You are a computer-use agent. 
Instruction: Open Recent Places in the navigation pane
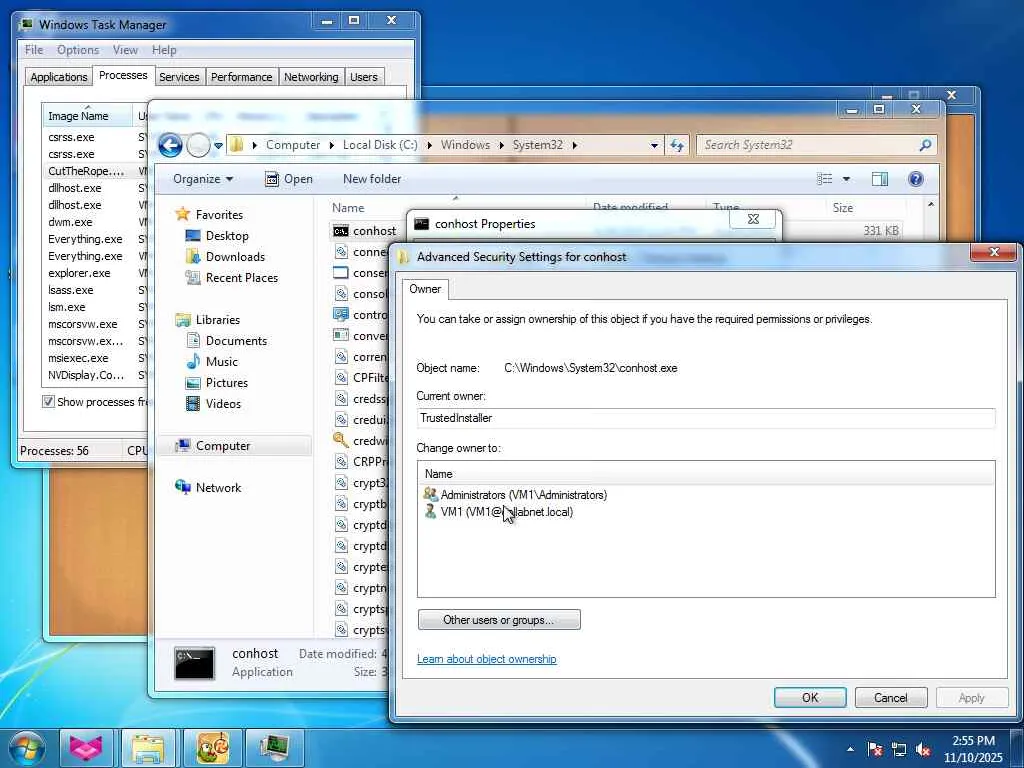coord(242,278)
